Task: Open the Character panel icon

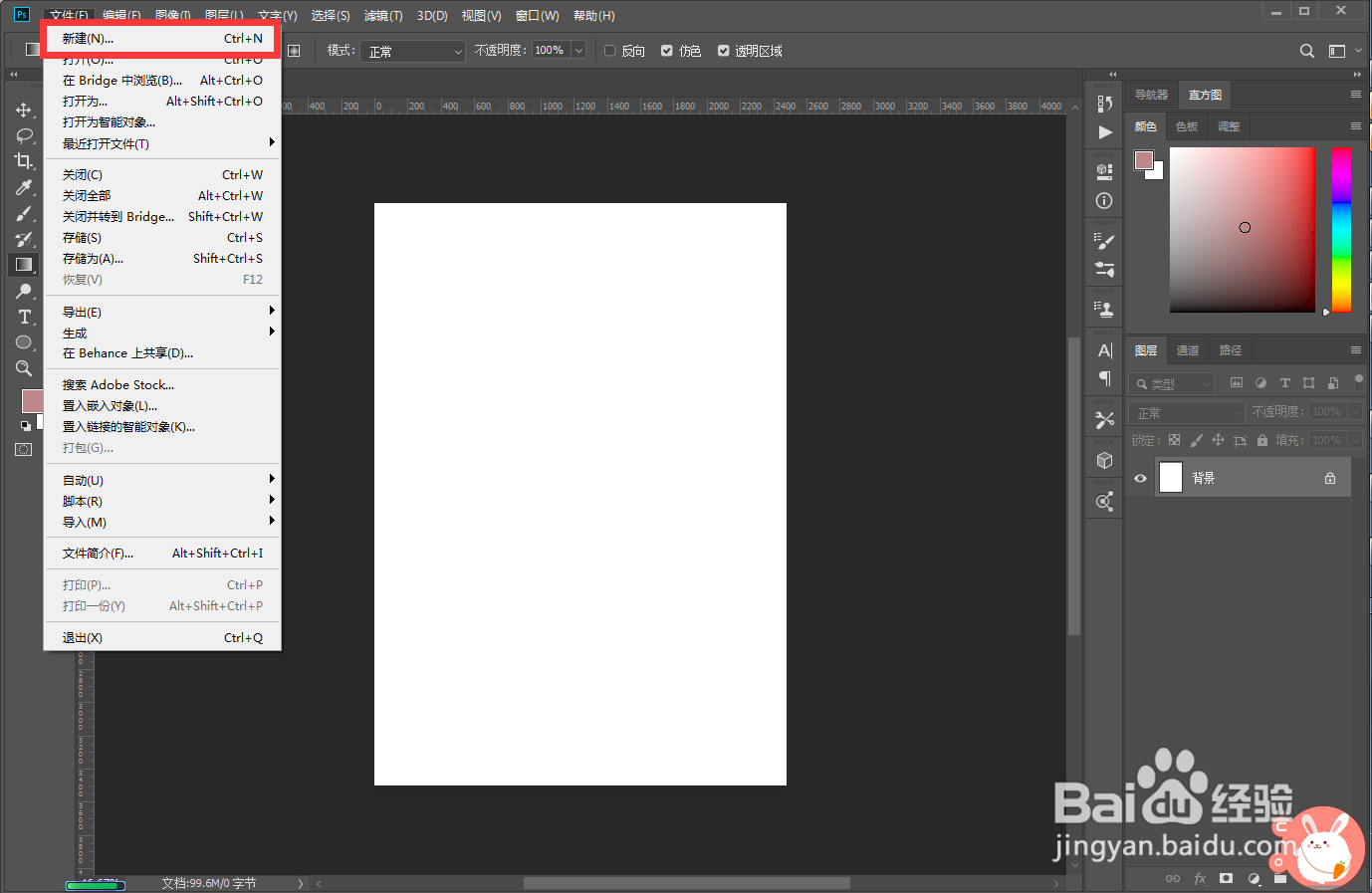Action: pyautogui.click(x=1104, y=350)
